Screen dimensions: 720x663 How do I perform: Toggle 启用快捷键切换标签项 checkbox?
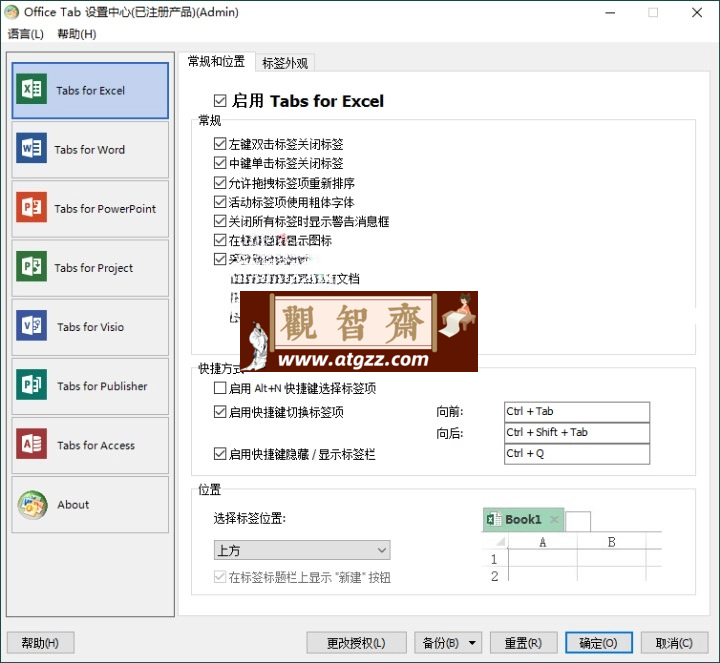(x=220, y=412)
